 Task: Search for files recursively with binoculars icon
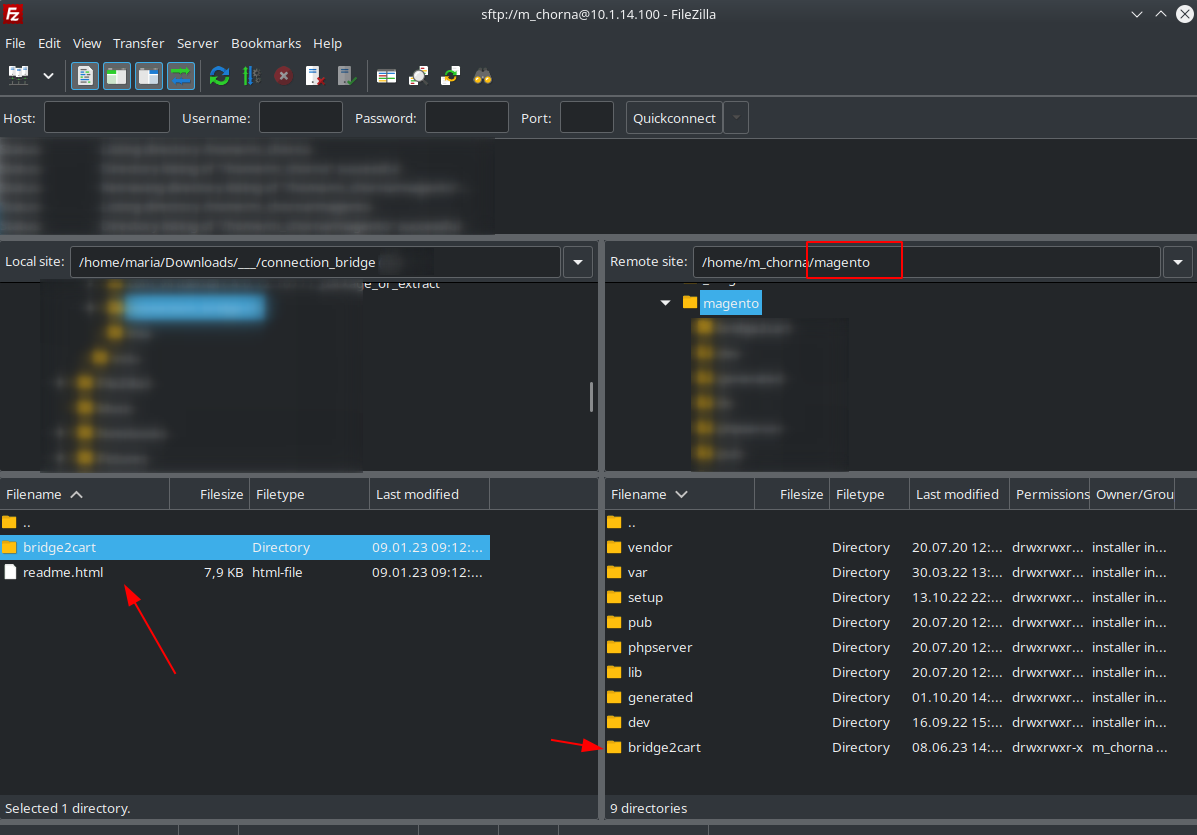(482, 76)
